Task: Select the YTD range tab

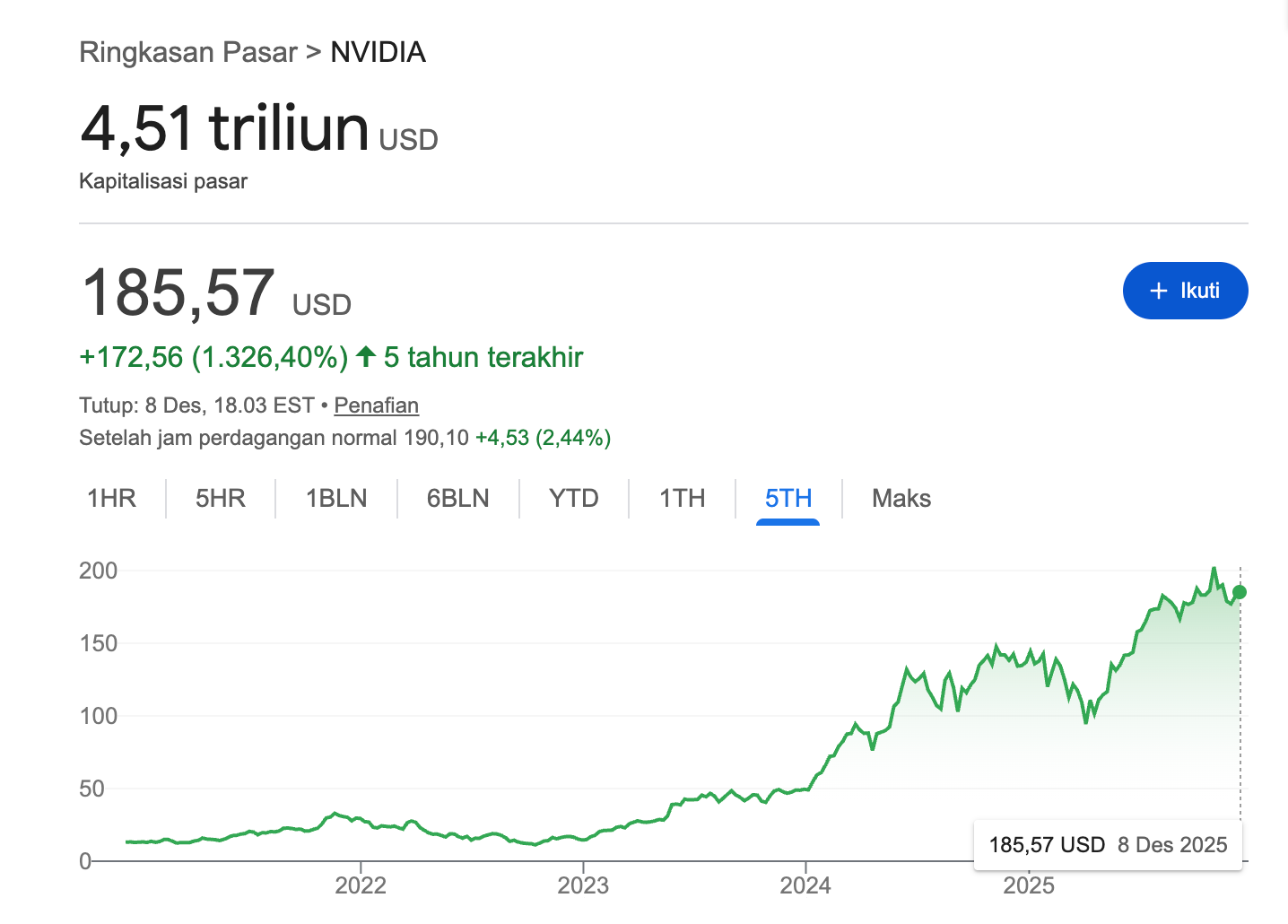Action: point(574,499)
